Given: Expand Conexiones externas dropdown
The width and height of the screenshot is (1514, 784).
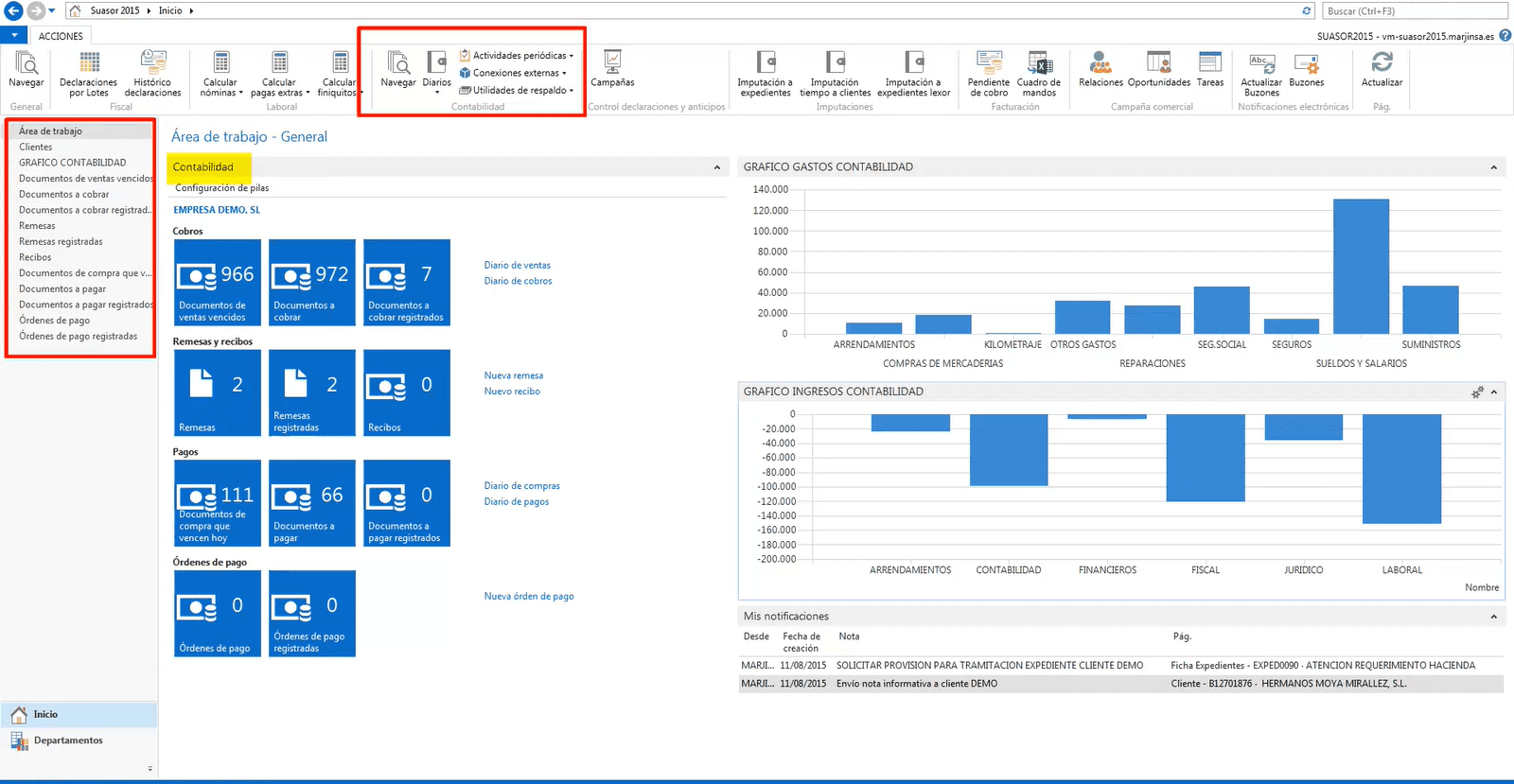Looking at the screenshot, I should click(x=513, y=73).
